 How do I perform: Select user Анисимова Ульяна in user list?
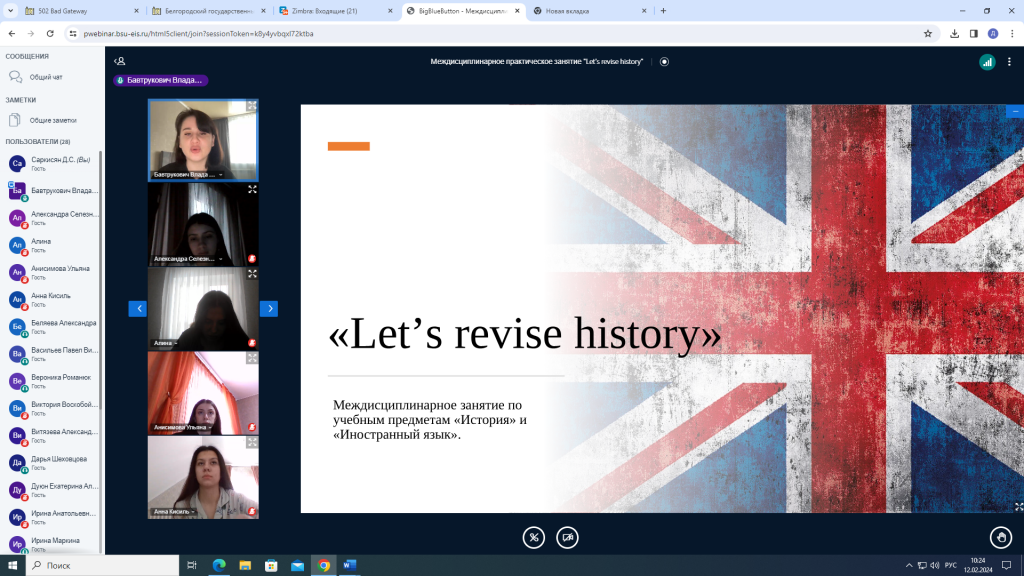51,272
